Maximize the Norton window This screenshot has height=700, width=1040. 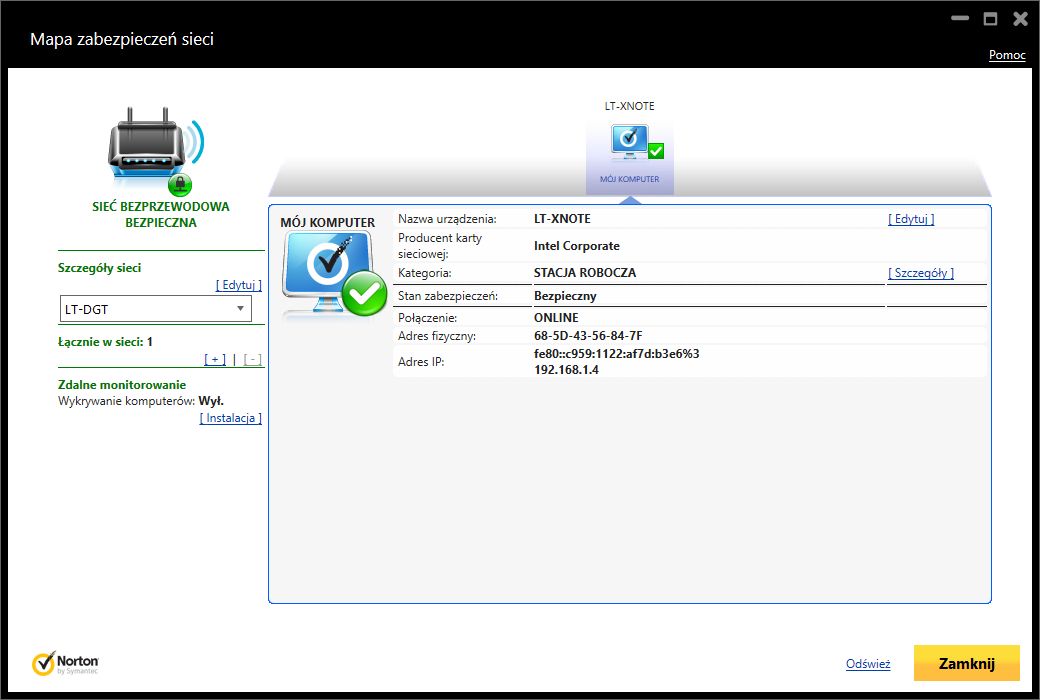[x=990, y=19]
